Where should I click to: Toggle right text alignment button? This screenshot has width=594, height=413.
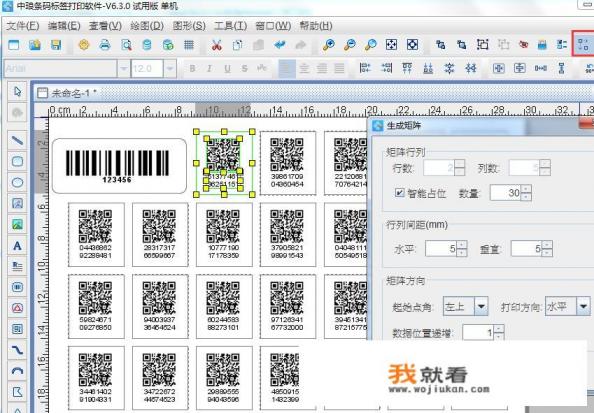pyautogui.click(x=322, y=69)
